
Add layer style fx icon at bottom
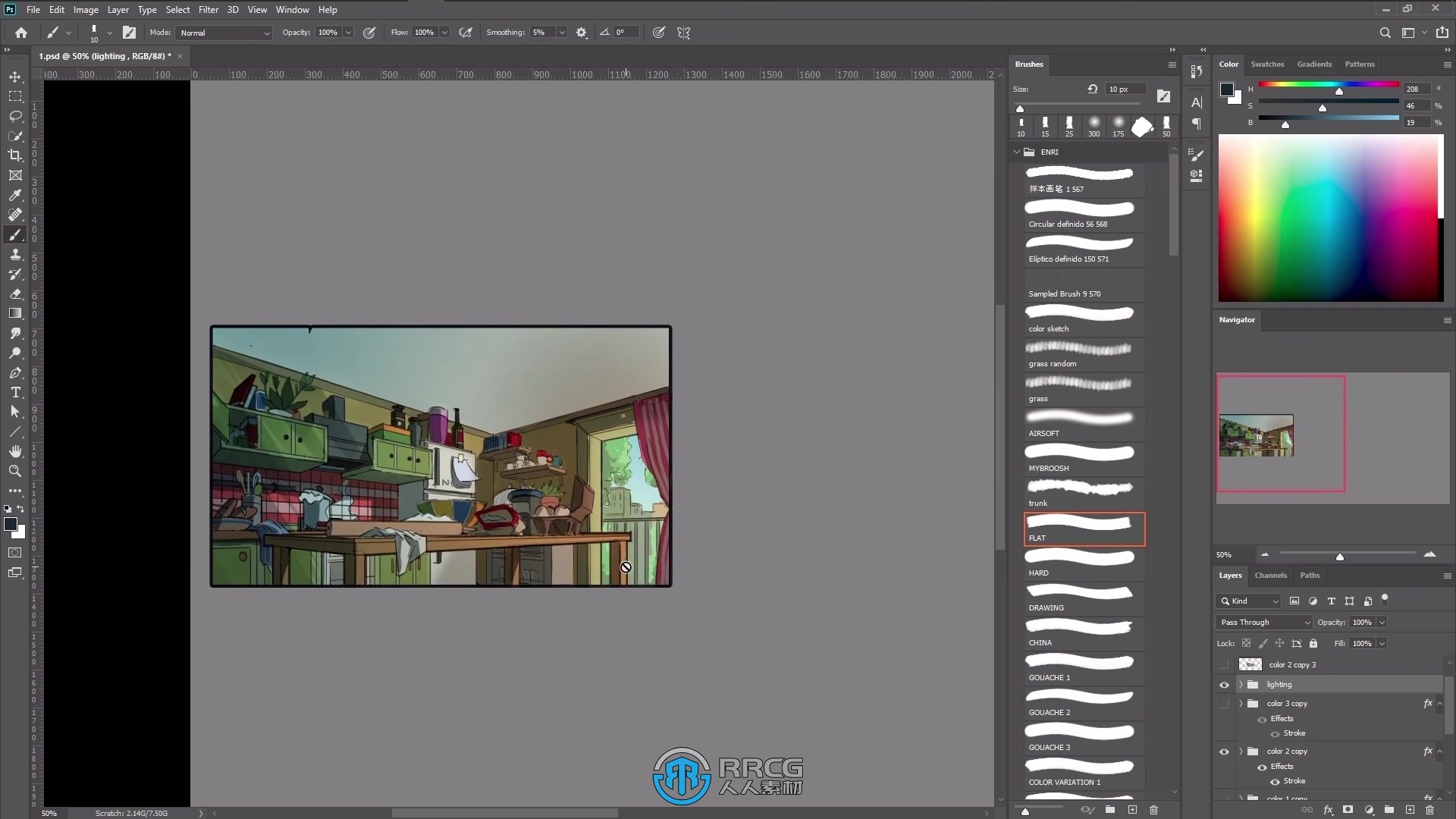1328,810
